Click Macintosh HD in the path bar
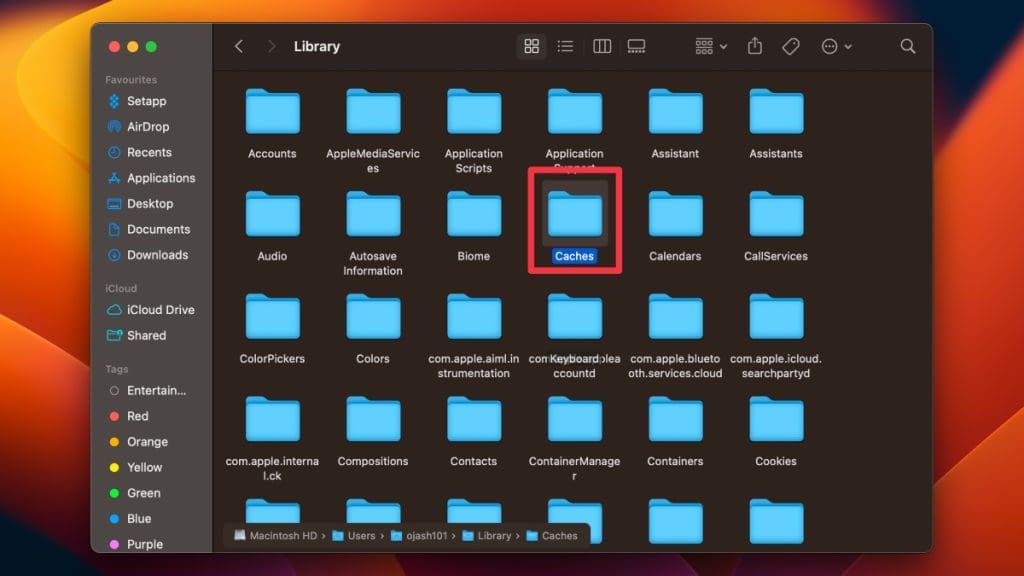 [x=276, y=536]
